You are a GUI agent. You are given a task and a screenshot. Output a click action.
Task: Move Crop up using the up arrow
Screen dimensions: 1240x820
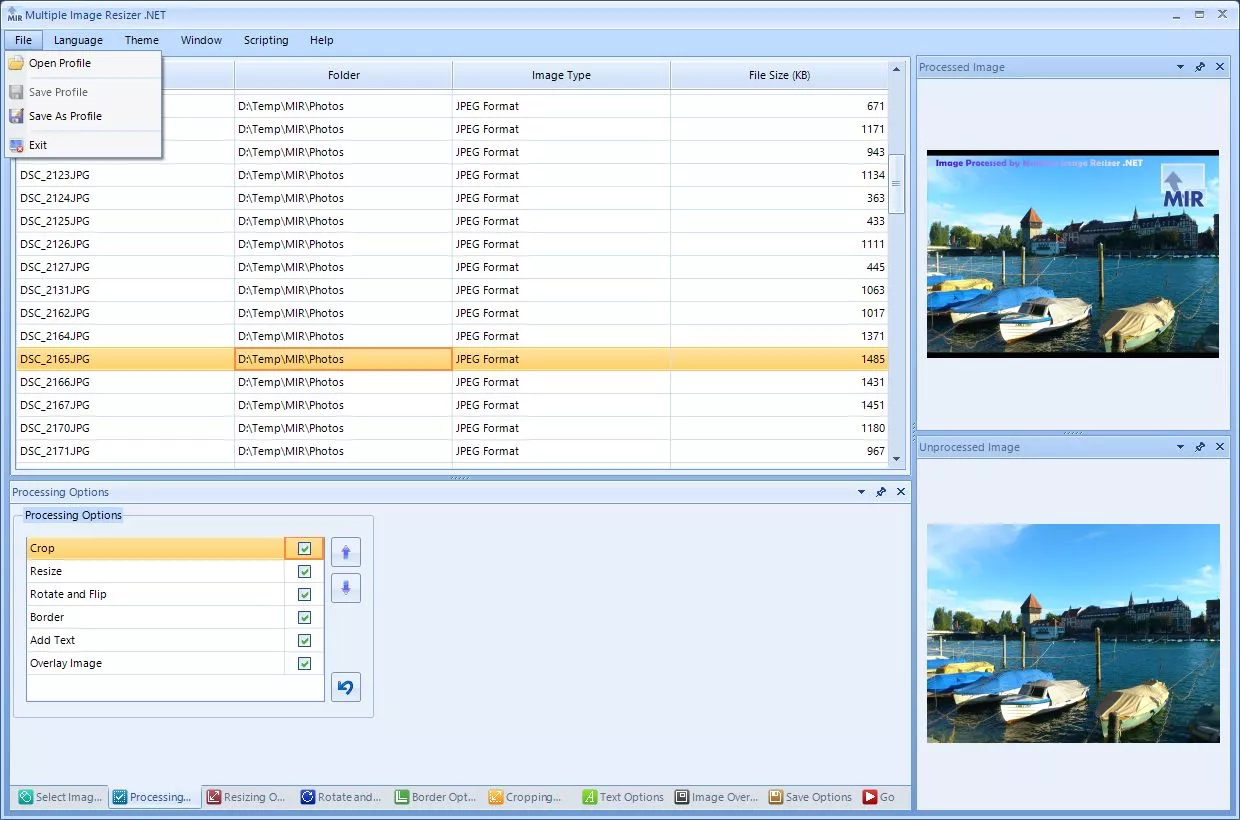pos(345,551)
